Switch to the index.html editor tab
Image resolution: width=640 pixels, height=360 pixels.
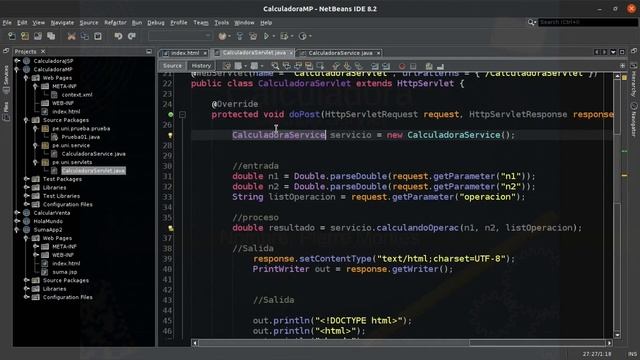pyautogui.click(x=185, y=53)
